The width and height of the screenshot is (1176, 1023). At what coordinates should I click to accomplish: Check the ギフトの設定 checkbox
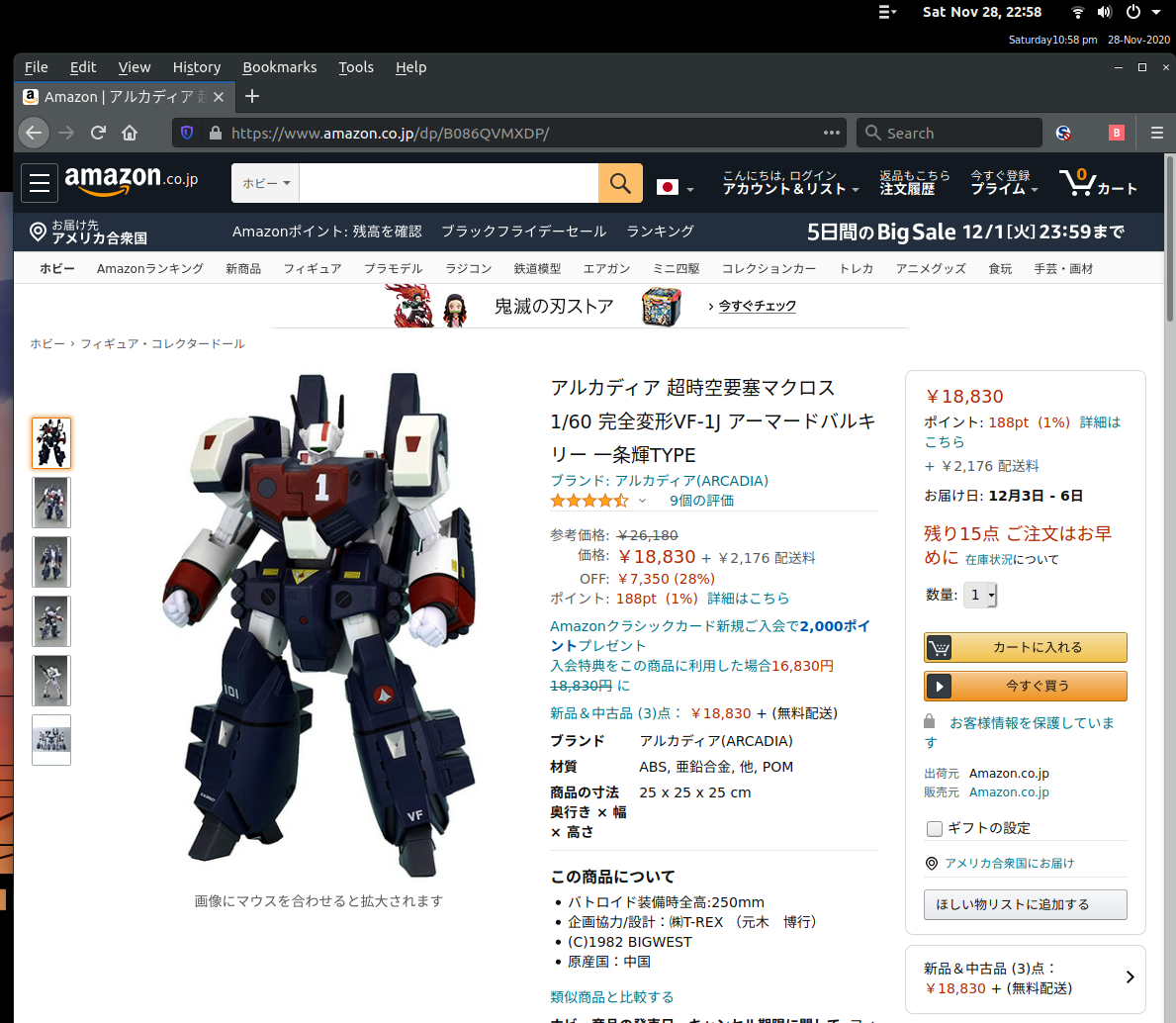(935, 829)
